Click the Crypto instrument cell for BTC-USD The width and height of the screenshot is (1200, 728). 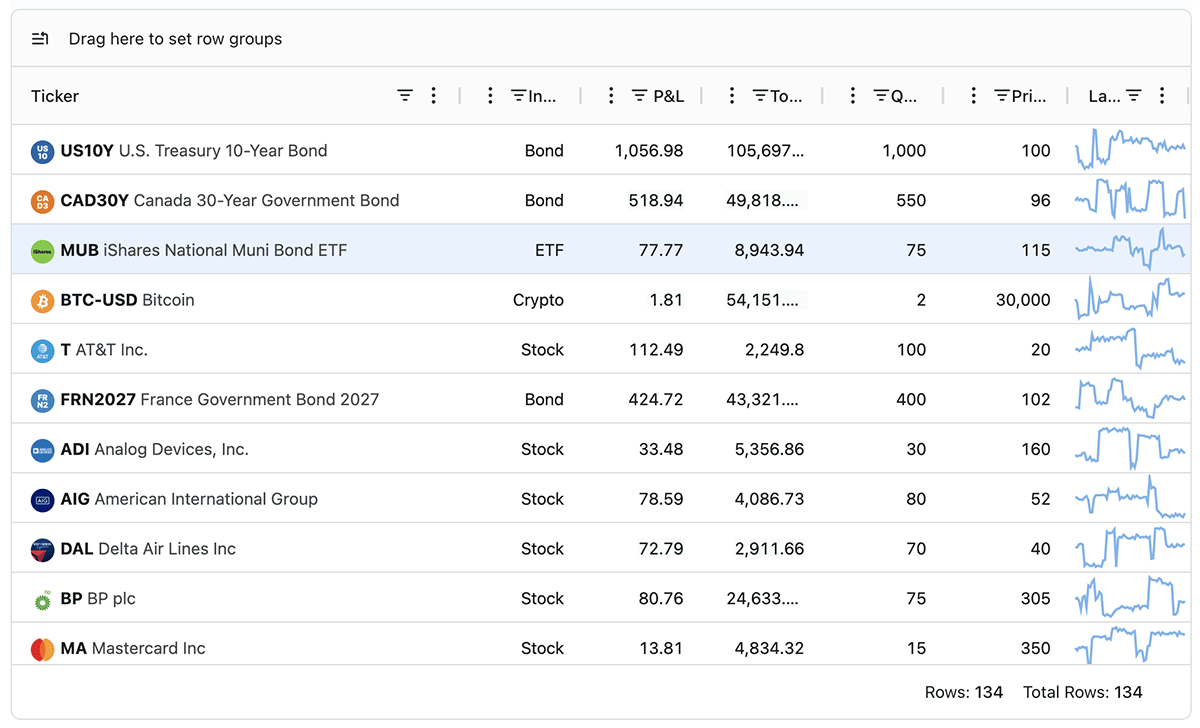tap(538, 300)
